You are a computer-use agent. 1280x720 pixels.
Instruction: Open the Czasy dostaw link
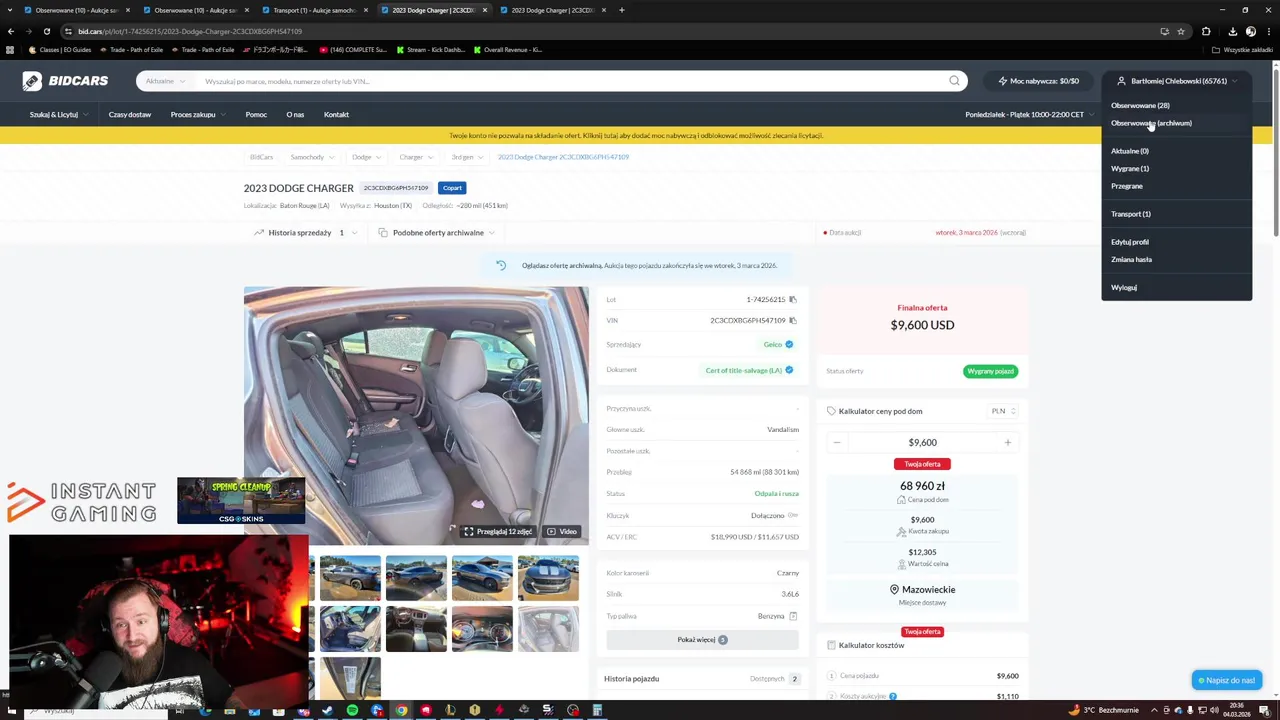point(130,114)
